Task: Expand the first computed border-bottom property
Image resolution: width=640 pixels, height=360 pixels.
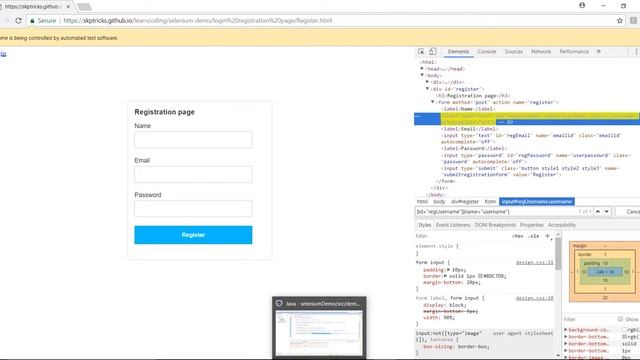Action: click(x=566, y=337)
